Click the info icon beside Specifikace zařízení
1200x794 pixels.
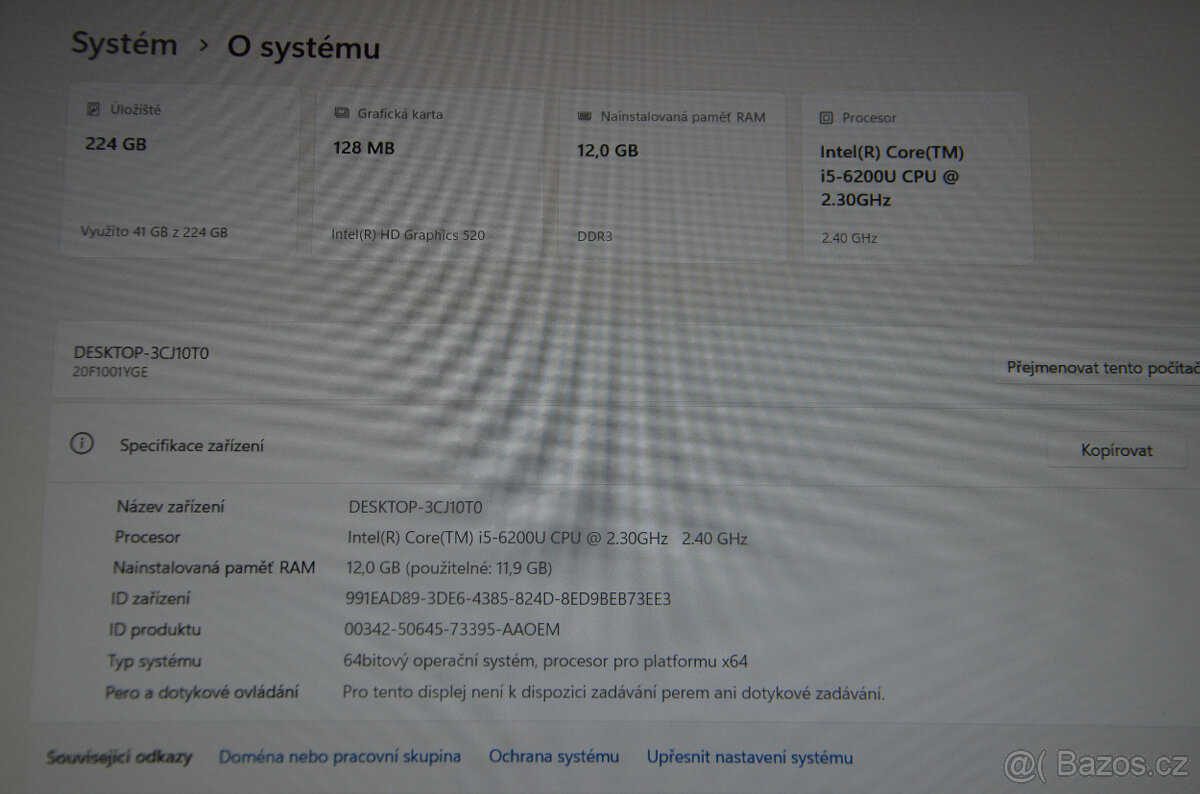pyautogui.click(x=82, y=443)
